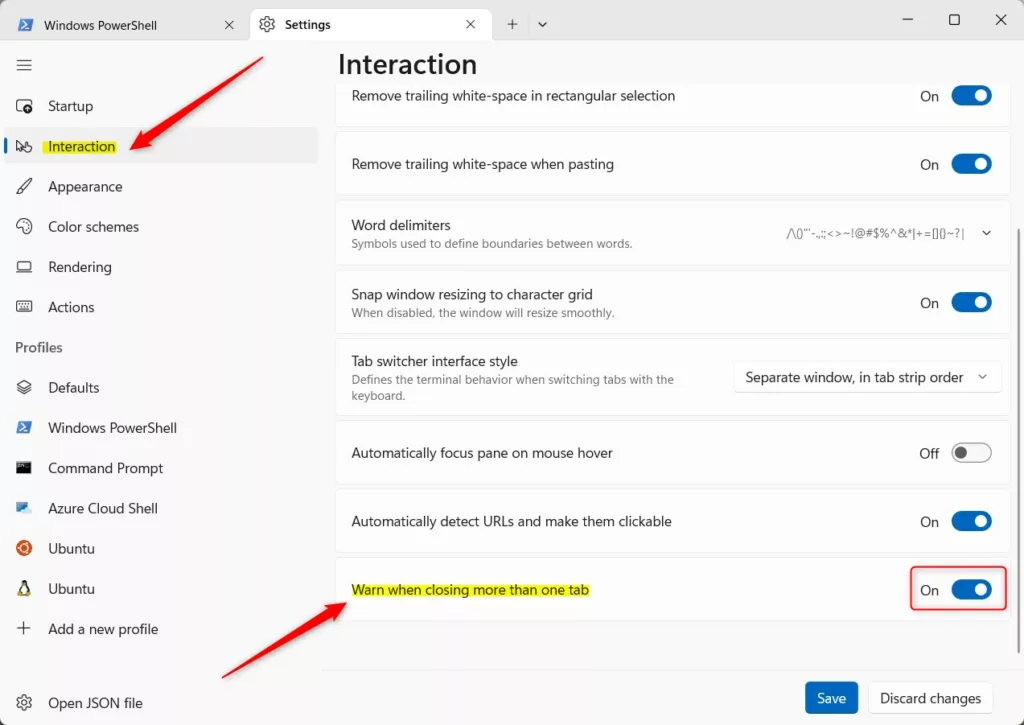
Task: Enable Automatically focus pane on mouse hover
Action: 971,453
